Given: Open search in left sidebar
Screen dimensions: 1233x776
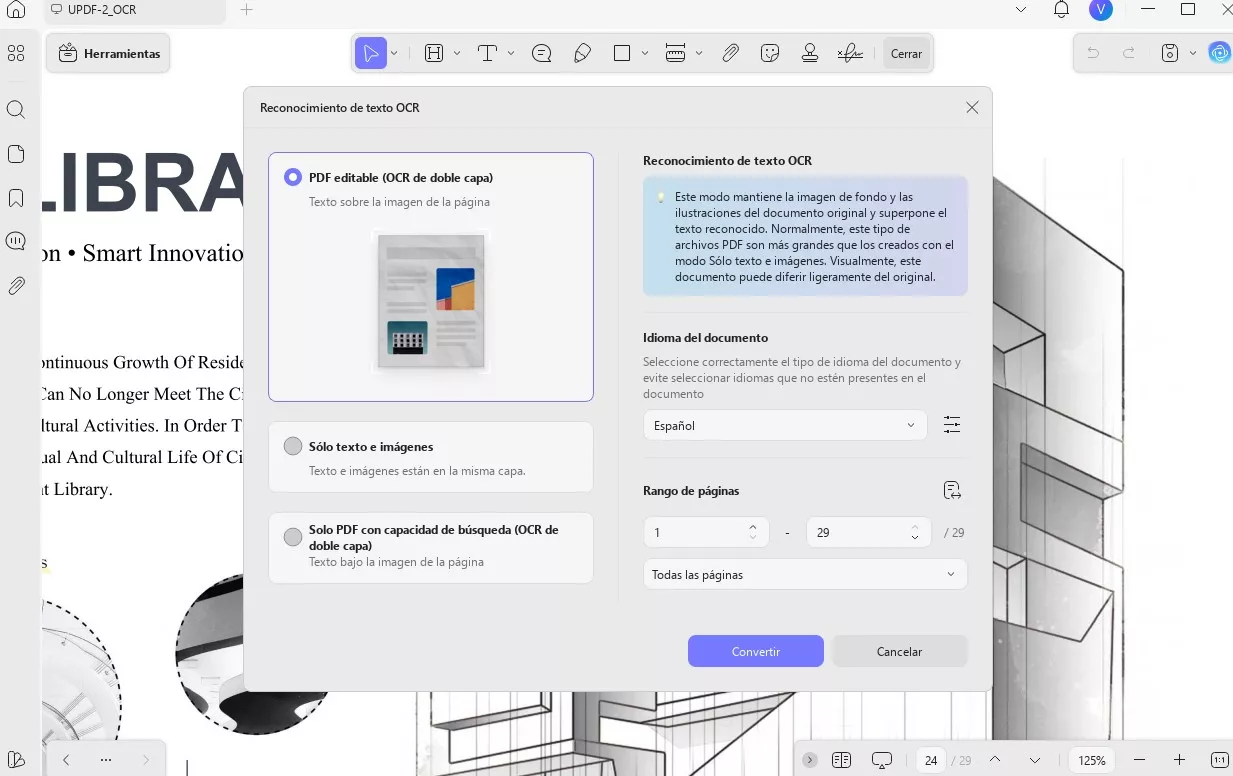Looking at the screenshot, I should click(16, 109).
